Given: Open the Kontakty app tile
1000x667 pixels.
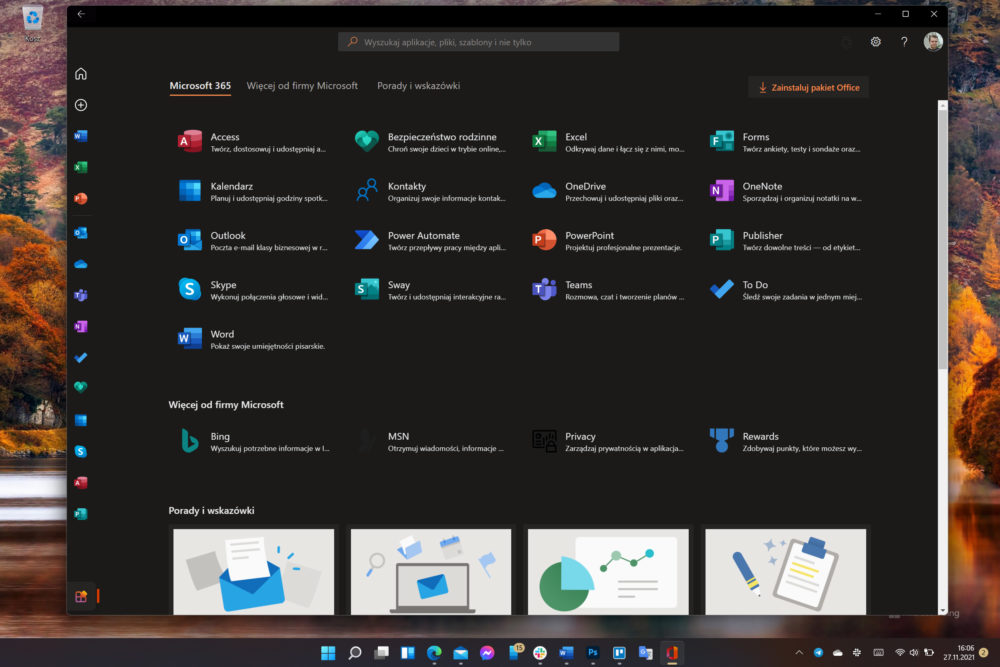Looking at the screenshot, I should click(430, 191).
